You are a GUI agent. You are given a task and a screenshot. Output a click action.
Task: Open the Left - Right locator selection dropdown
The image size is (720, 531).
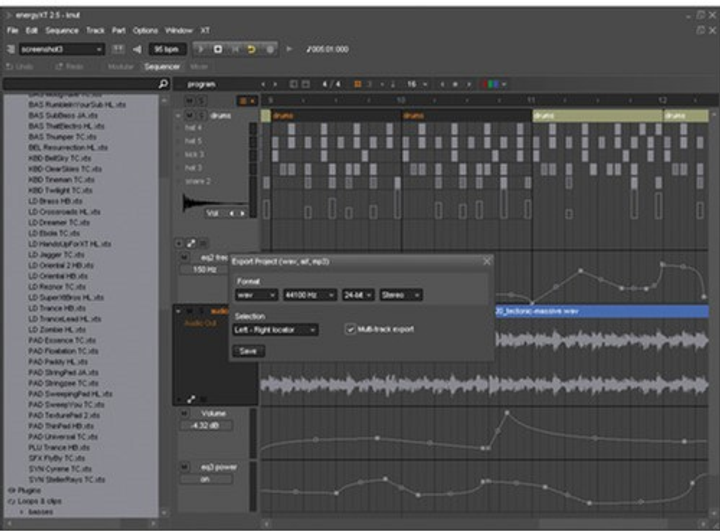point(275,330)
